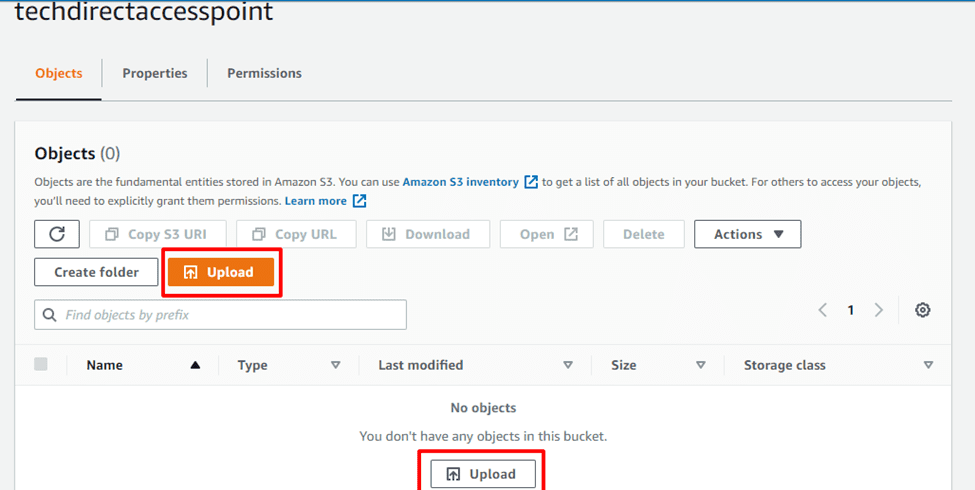Click the No objects message
975x490 pixels.
(483, 408)
